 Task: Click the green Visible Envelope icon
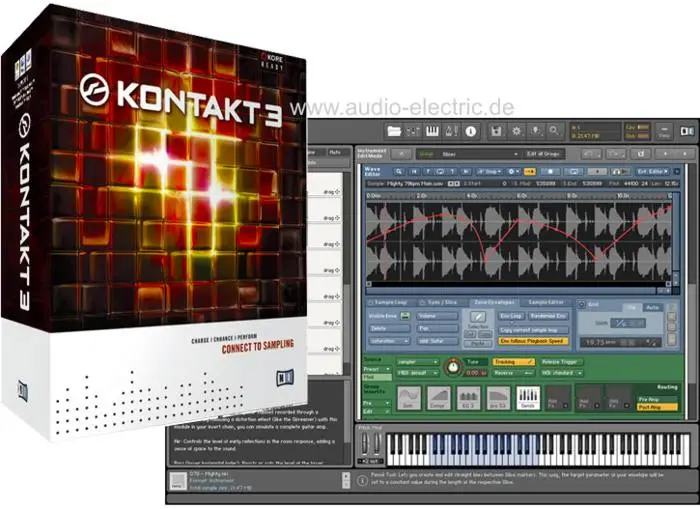click(405, 316)
